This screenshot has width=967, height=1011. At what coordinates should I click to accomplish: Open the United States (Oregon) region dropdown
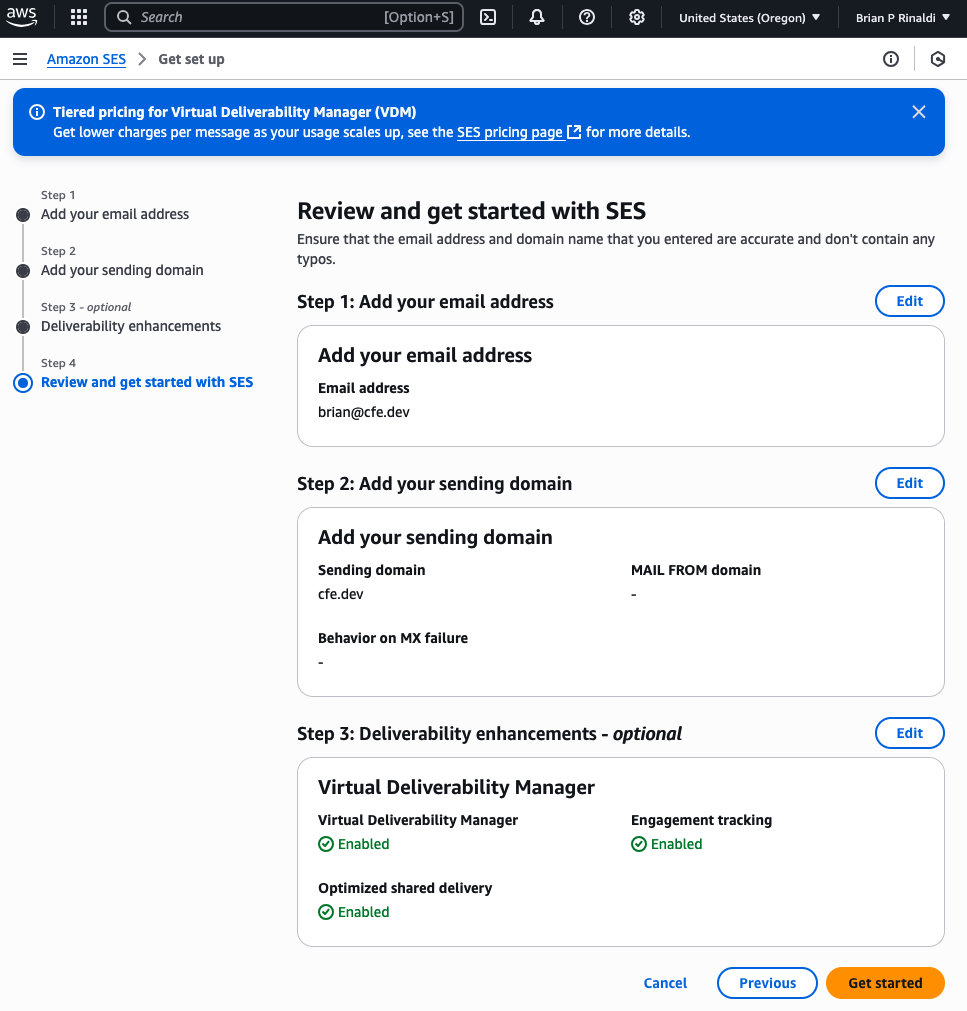tap(750, 17)
